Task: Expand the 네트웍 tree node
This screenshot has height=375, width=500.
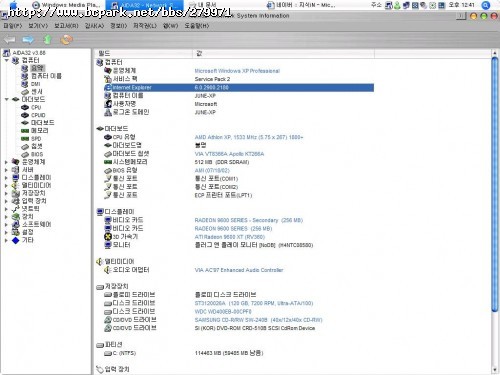Action: 6,209
